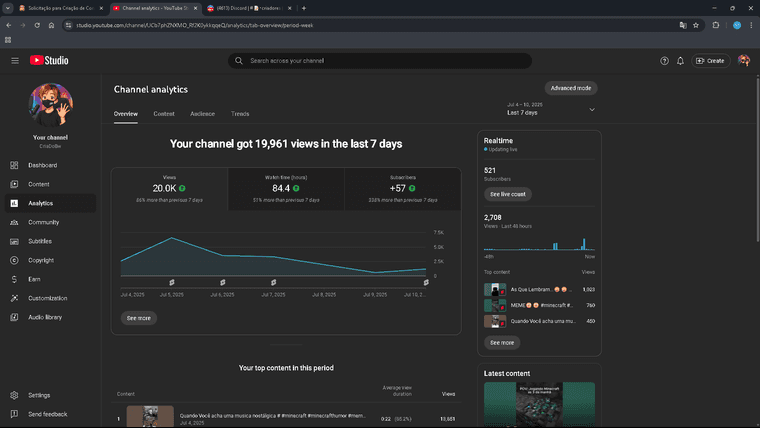Select the Watch time (hours) card
The width and height of the screenshot is (760, 428).
[x=286, y=189]
